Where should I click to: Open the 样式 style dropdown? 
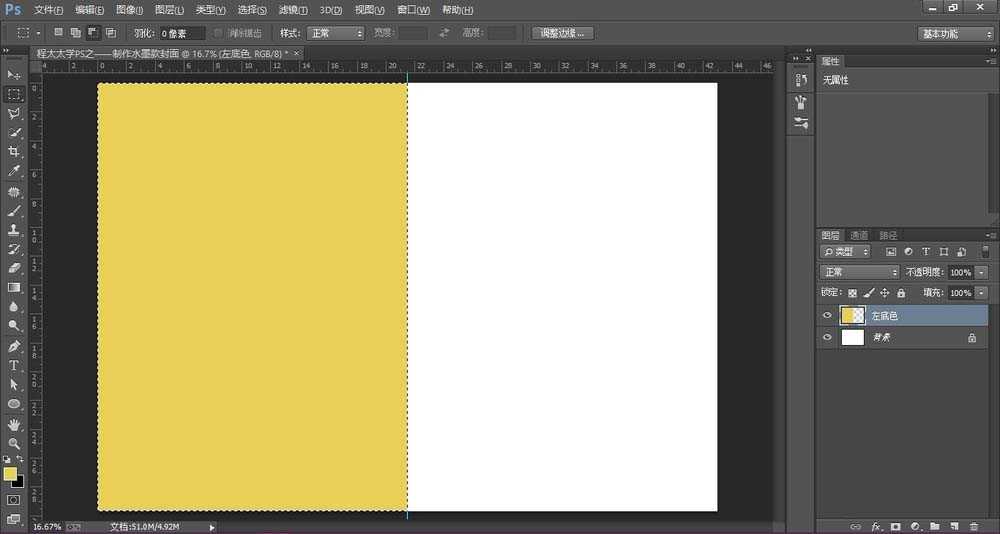click(335, 33)
